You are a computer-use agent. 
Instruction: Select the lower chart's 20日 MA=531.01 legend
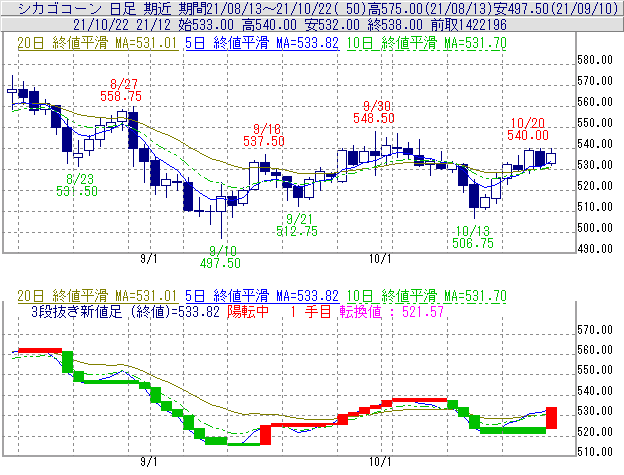pos(97,296)
